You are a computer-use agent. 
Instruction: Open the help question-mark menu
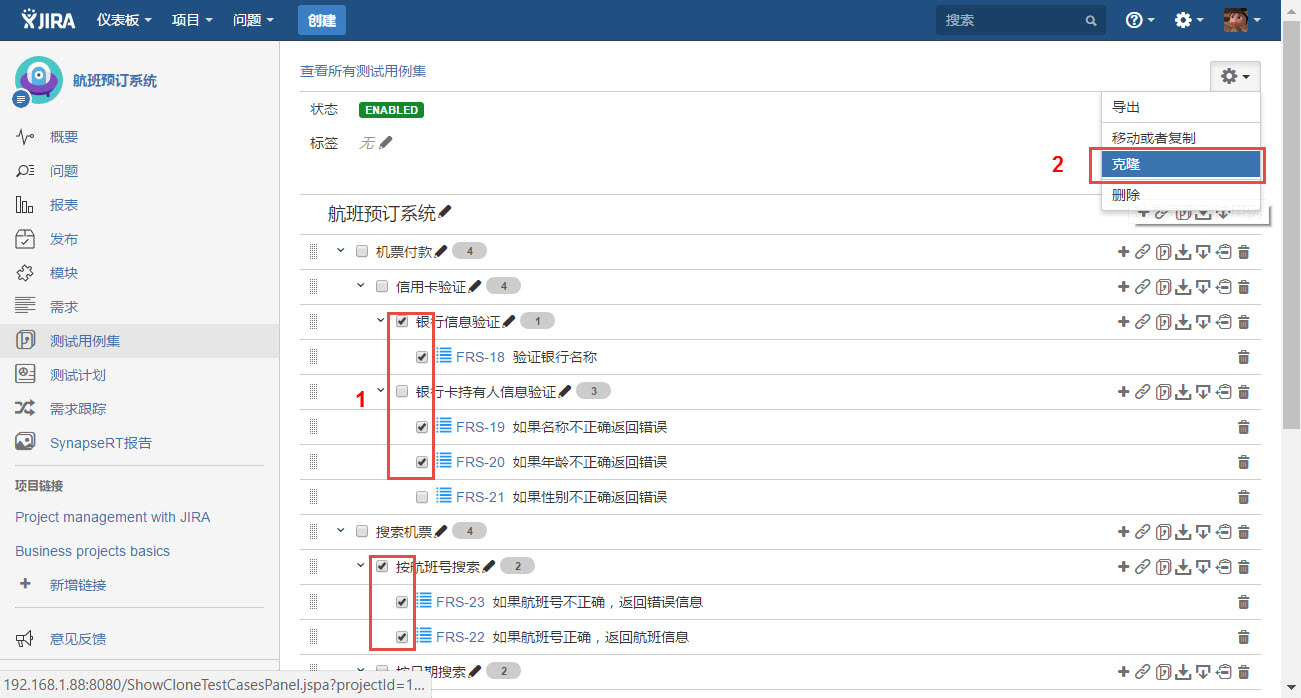(x=1139, y=20)
